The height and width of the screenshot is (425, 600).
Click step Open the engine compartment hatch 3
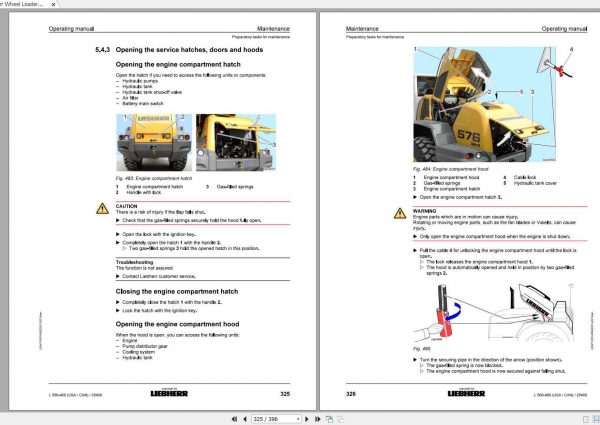coord(461,197)
